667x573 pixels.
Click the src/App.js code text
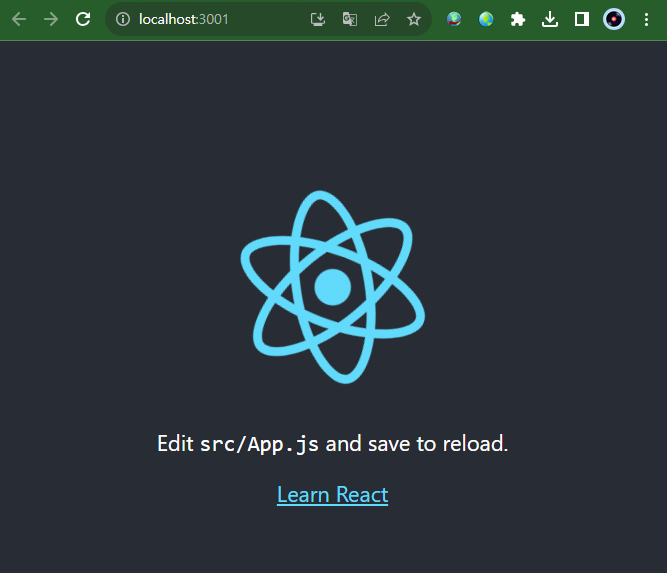pyautogui.click(x=259, y=444)
